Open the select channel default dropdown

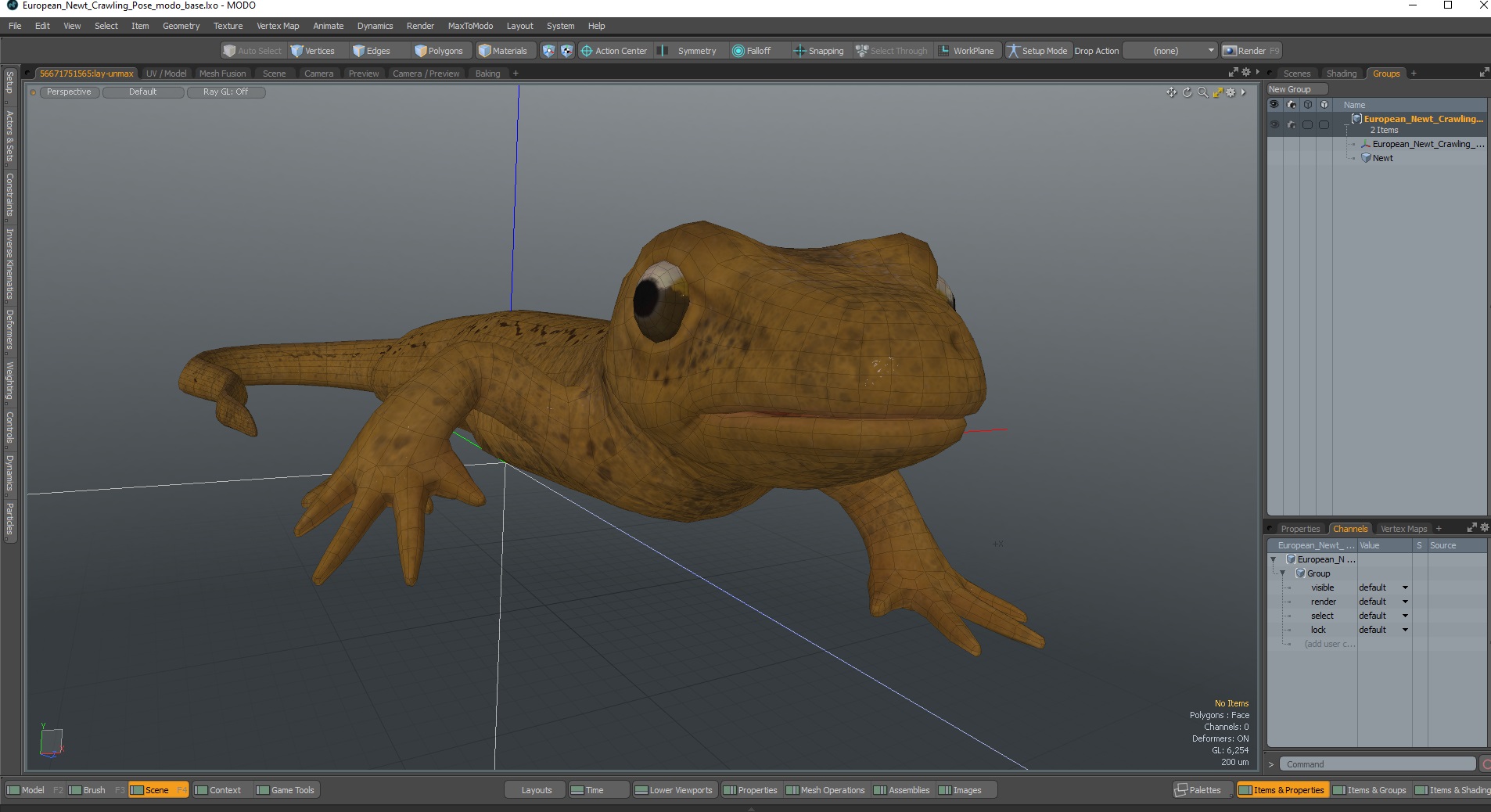[x=1384, y=616]
